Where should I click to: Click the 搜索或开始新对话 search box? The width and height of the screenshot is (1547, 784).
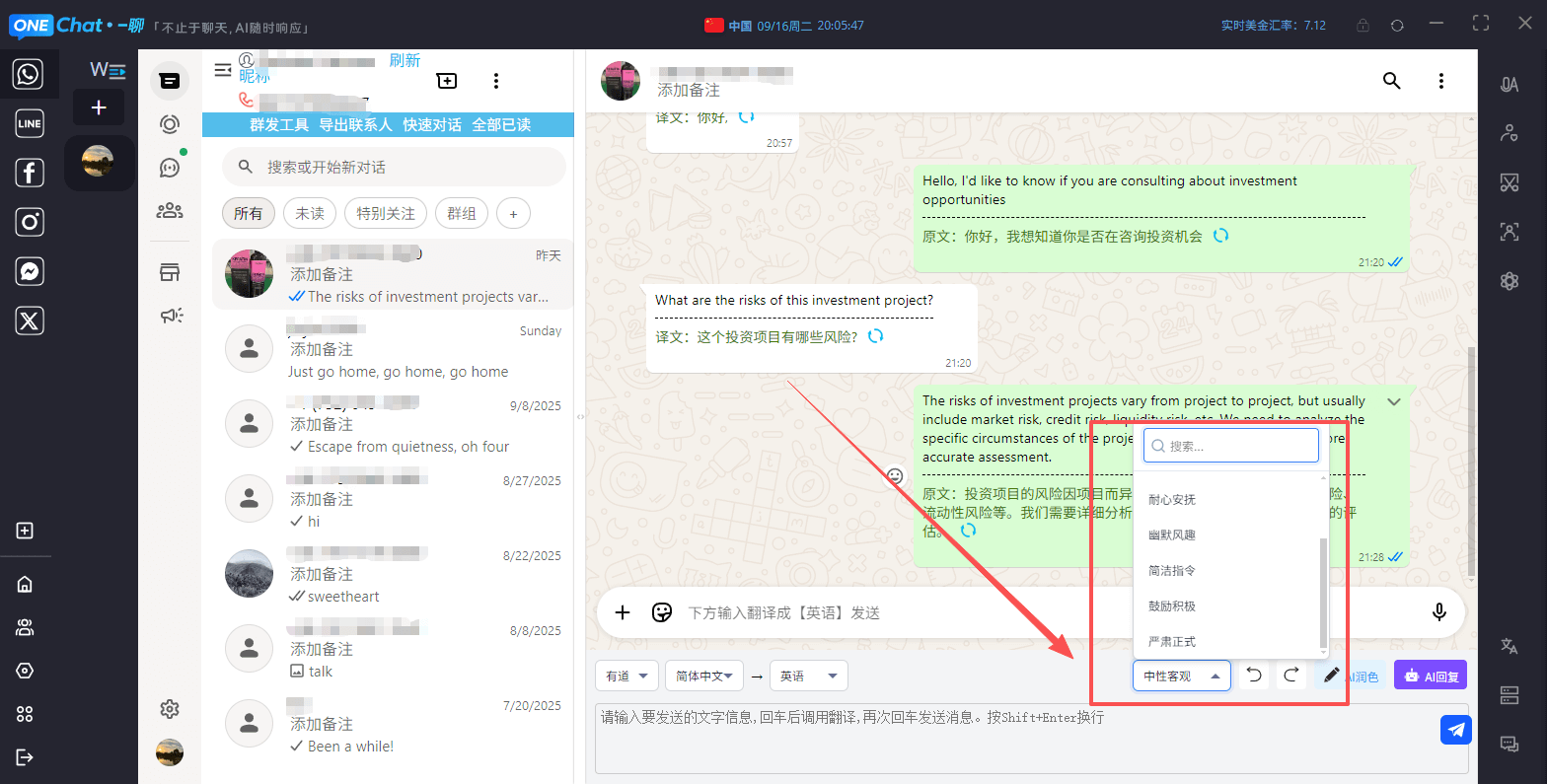coord(394,168)
